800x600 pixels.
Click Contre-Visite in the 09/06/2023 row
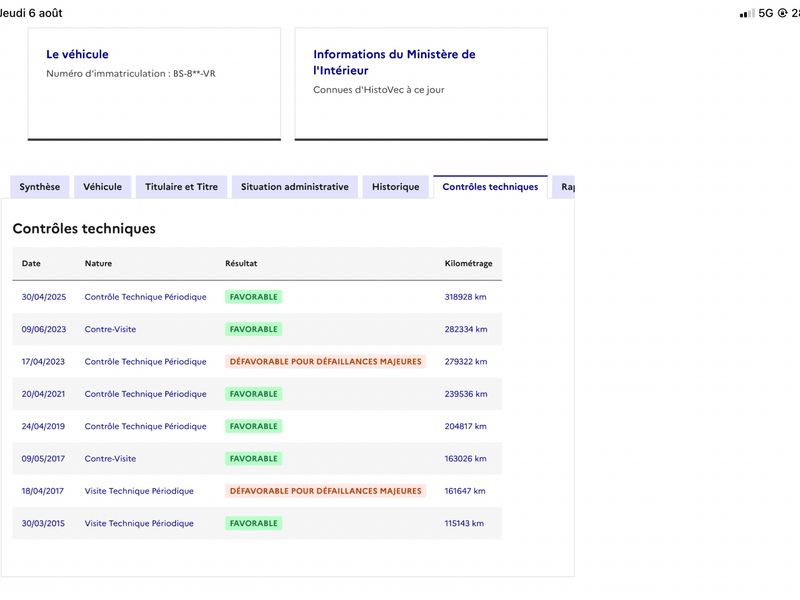pyautogui.click(x=110, y=329)
